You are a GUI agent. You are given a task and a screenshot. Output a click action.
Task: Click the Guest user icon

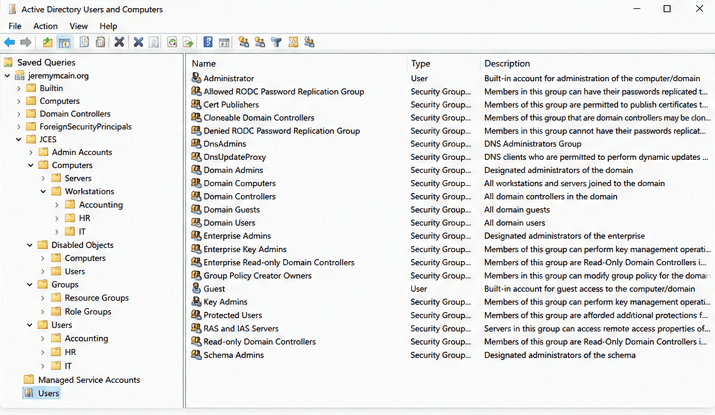[x=196, y=289]
